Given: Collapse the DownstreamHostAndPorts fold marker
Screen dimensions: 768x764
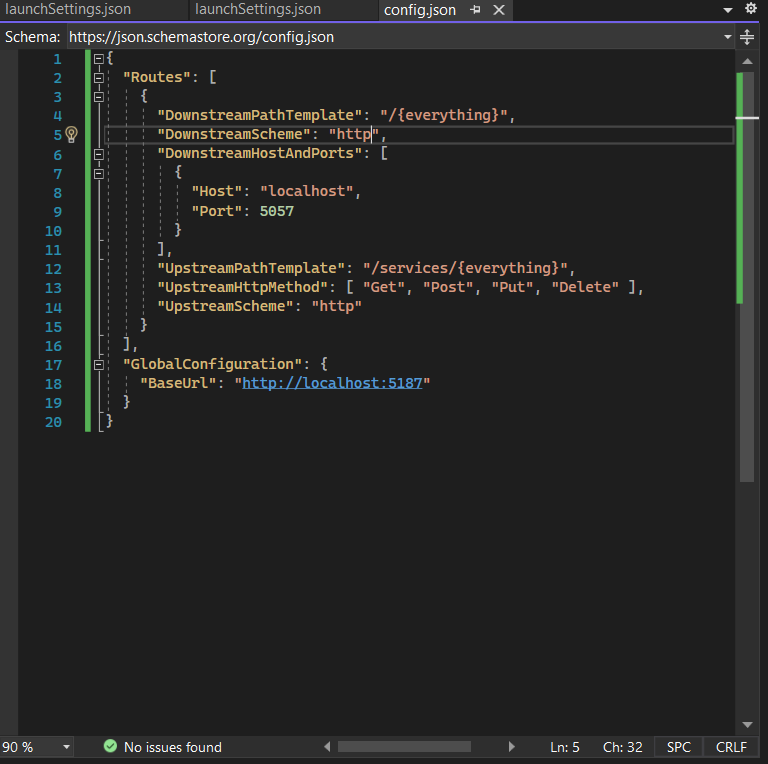Looking at the screenshot, I should [x=99, y=154].
